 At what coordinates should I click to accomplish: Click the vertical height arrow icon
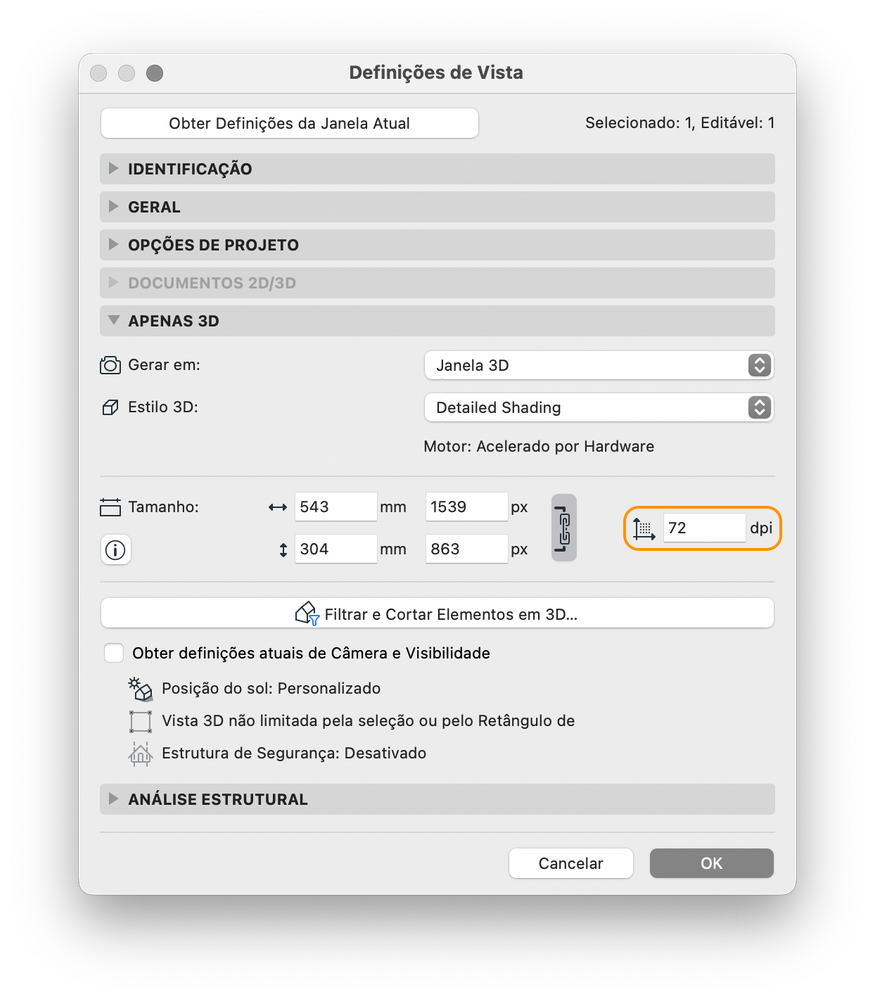[x=283, y=550]
